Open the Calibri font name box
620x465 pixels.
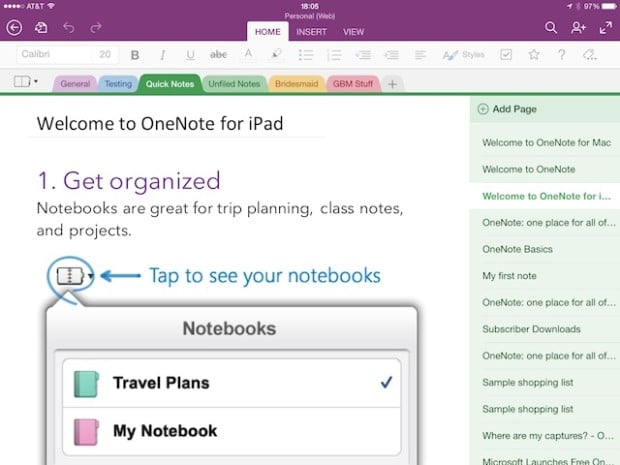tap(53, 55)
